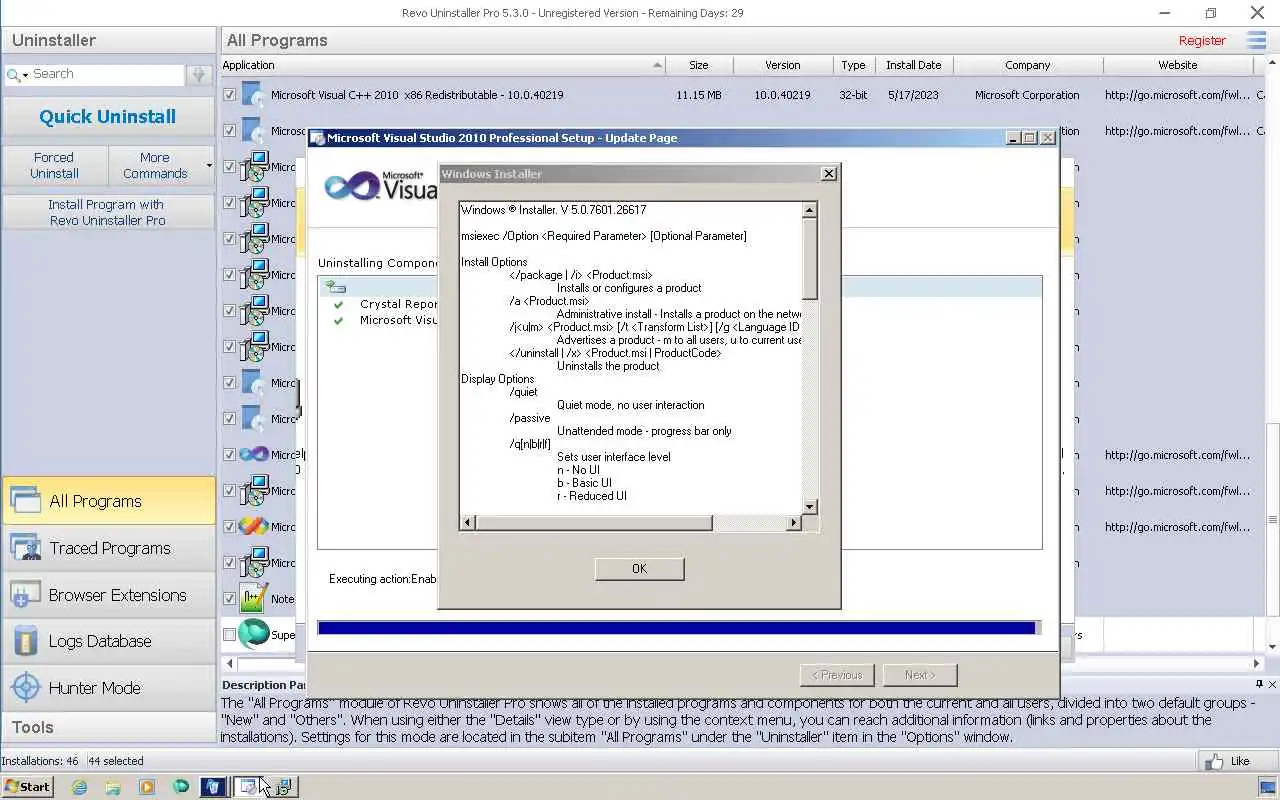The height and width of the screenshot is (800, 1280).
Task: Click the left arrow of the program list horizontal scrollbar
Action: coord(230,663)
